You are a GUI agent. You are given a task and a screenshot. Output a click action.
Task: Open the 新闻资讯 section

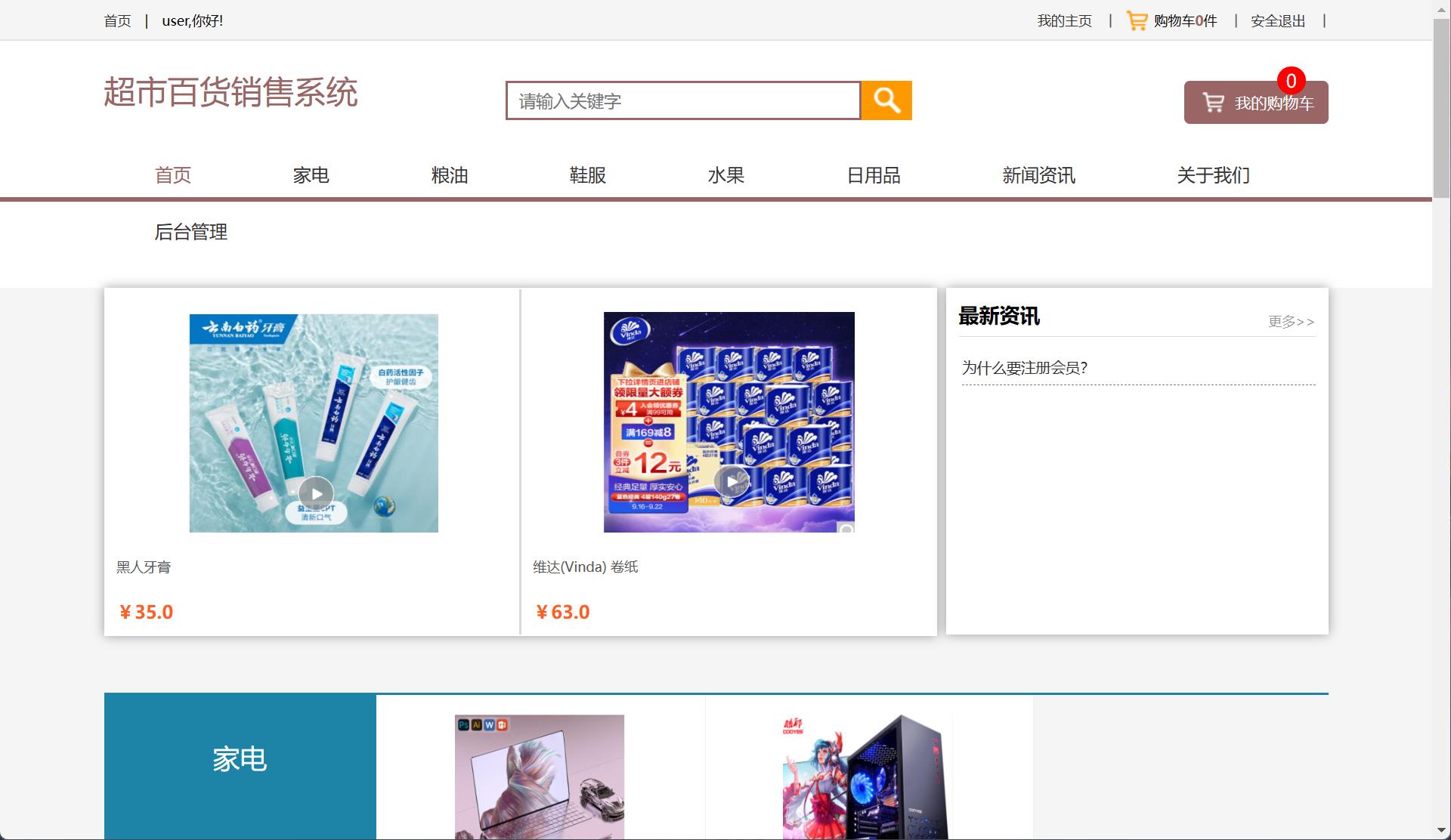click(1039, 175)
